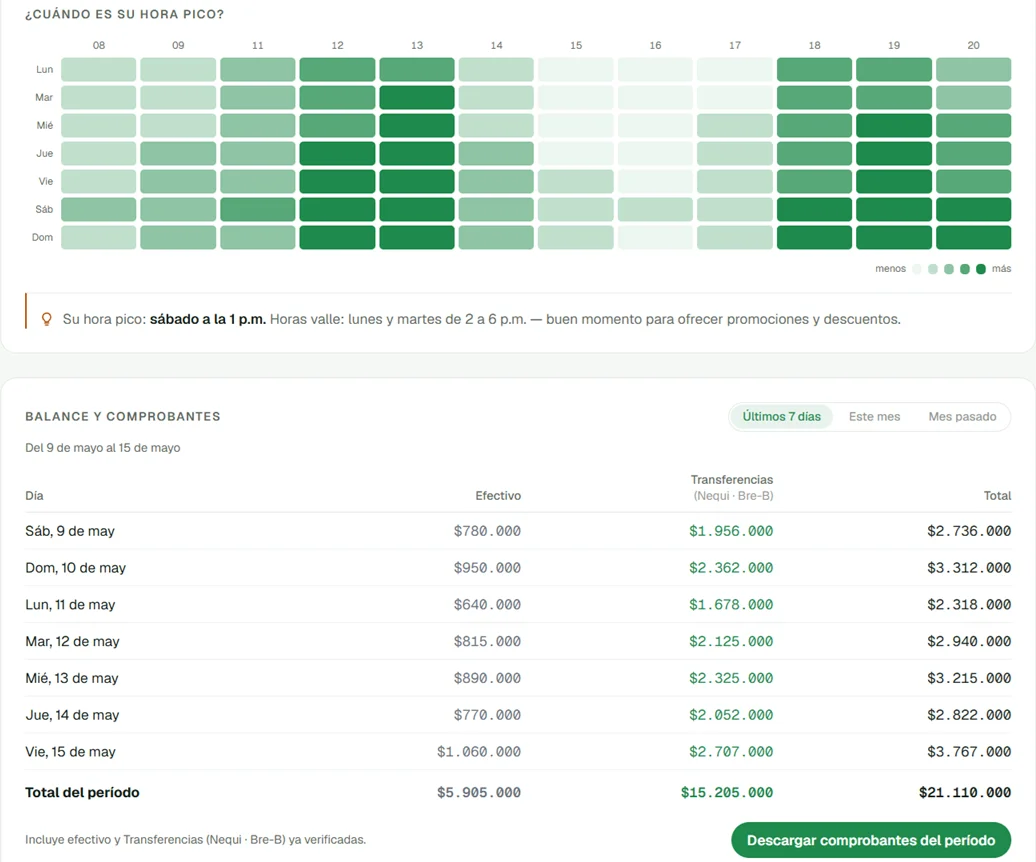Click the $15.205.000 period transfers total
1036x862 pixels.
coord(727,793)
